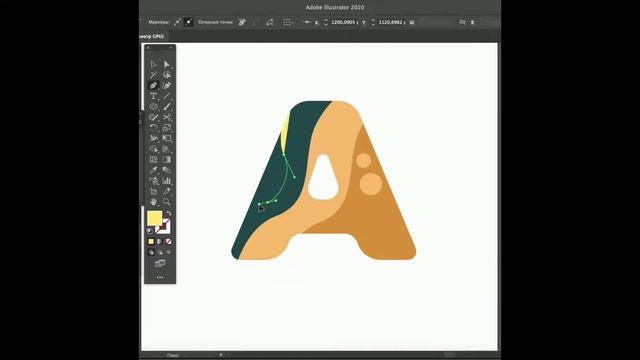Select the Direct Selection tool

[167, 64]
